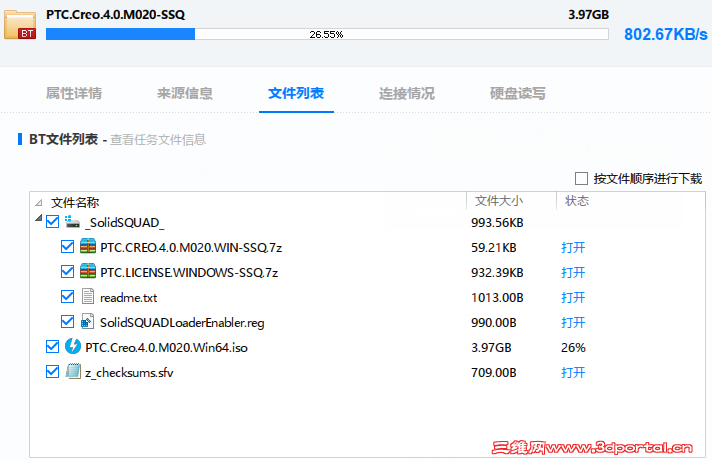712x461 pixels.
Task: Click the BT文件列表 section heading
Action: (x=63, y=139)
